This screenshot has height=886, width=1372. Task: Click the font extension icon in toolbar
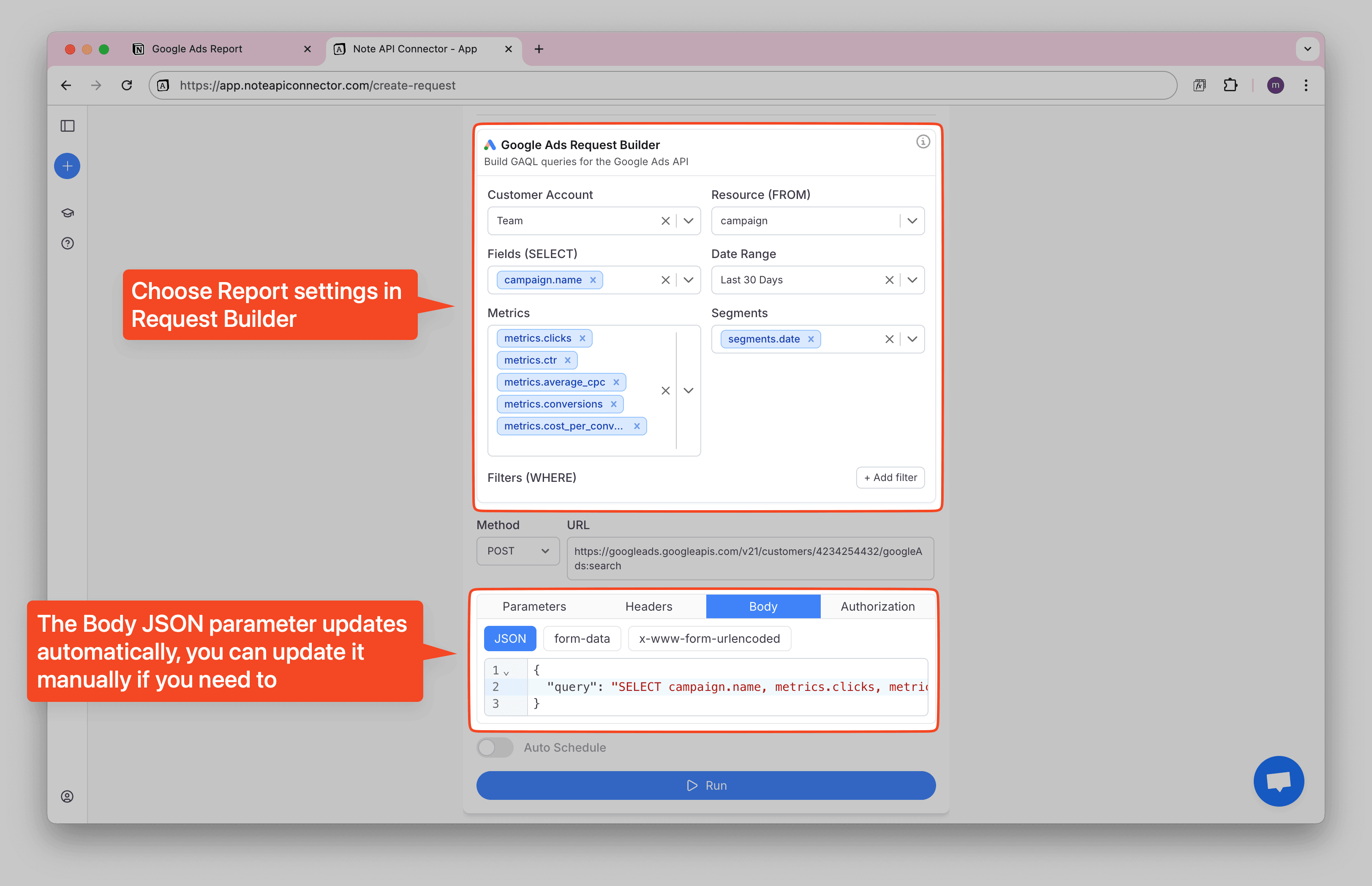coord(1199,85)
